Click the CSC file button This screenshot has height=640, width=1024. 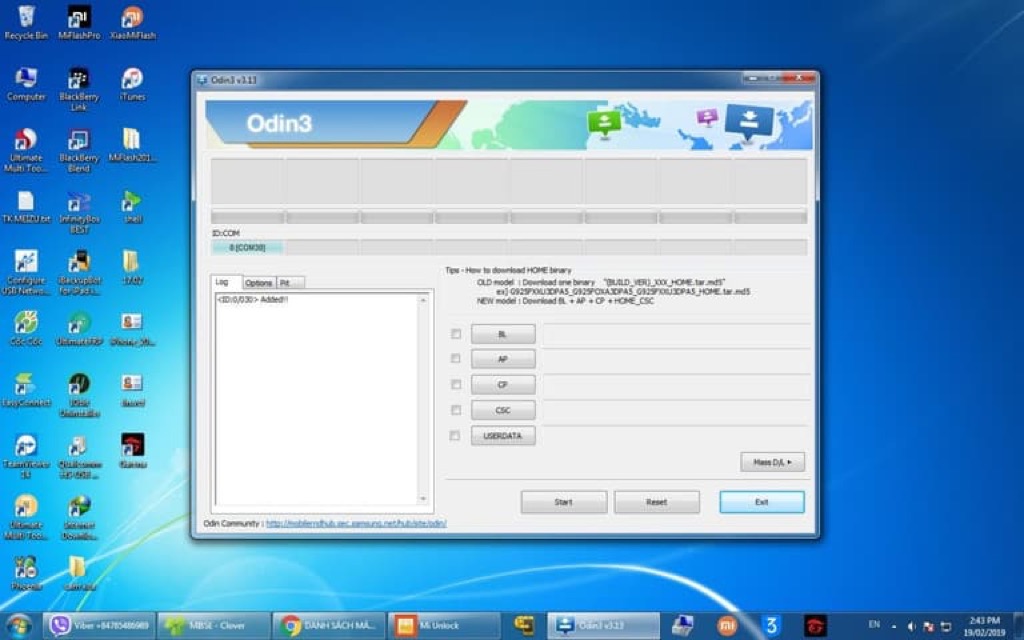[x=503, y=410]
